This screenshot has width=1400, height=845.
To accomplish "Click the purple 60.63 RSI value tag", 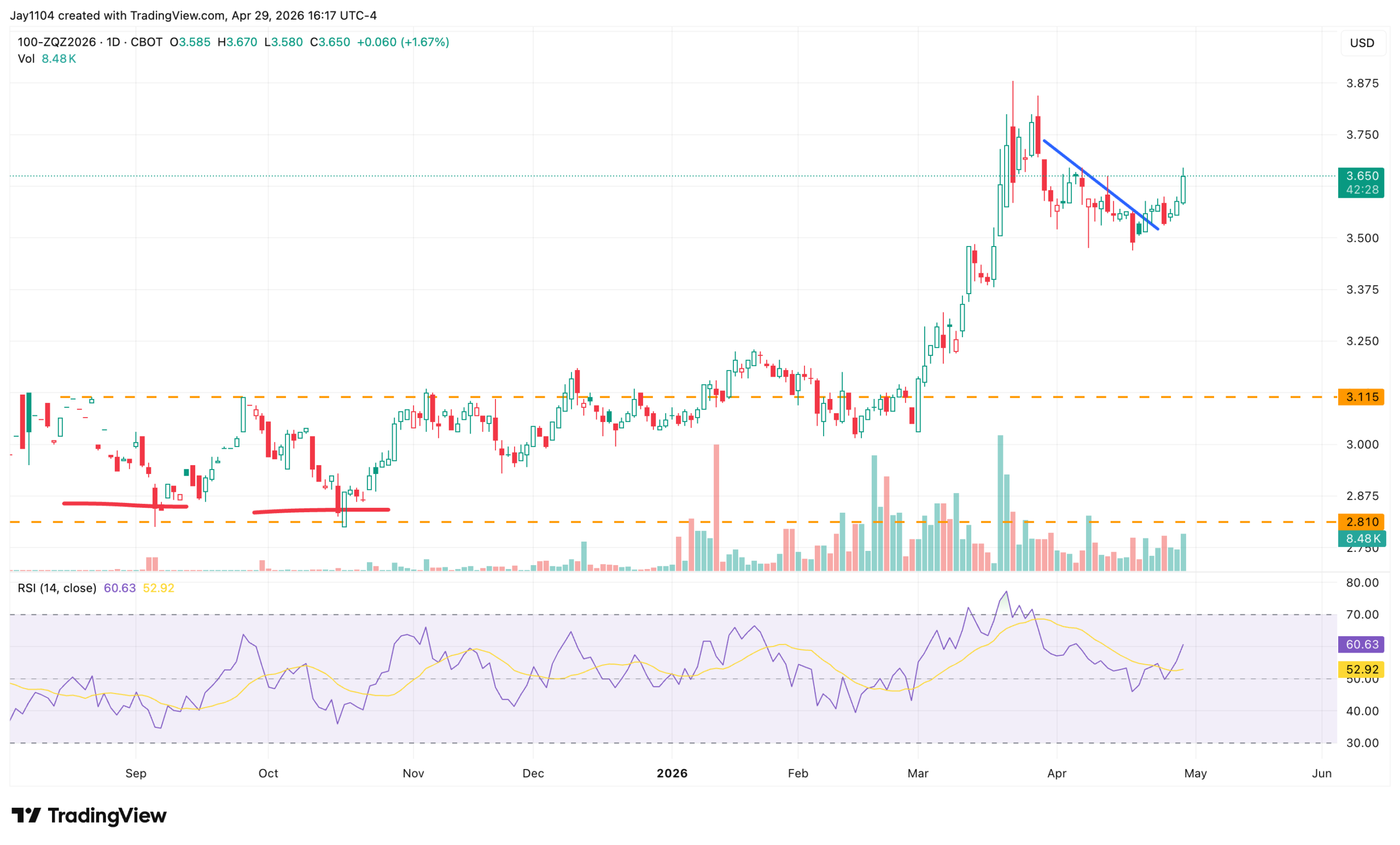I will [x=1361, y=644].
